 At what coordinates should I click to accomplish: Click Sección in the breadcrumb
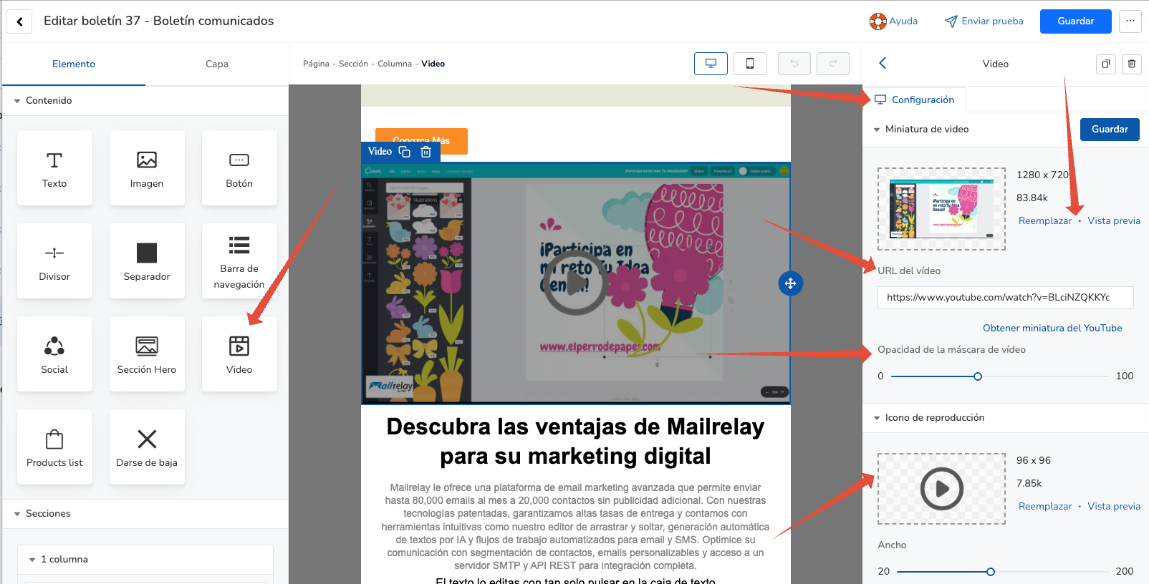(x=353, y=64)
